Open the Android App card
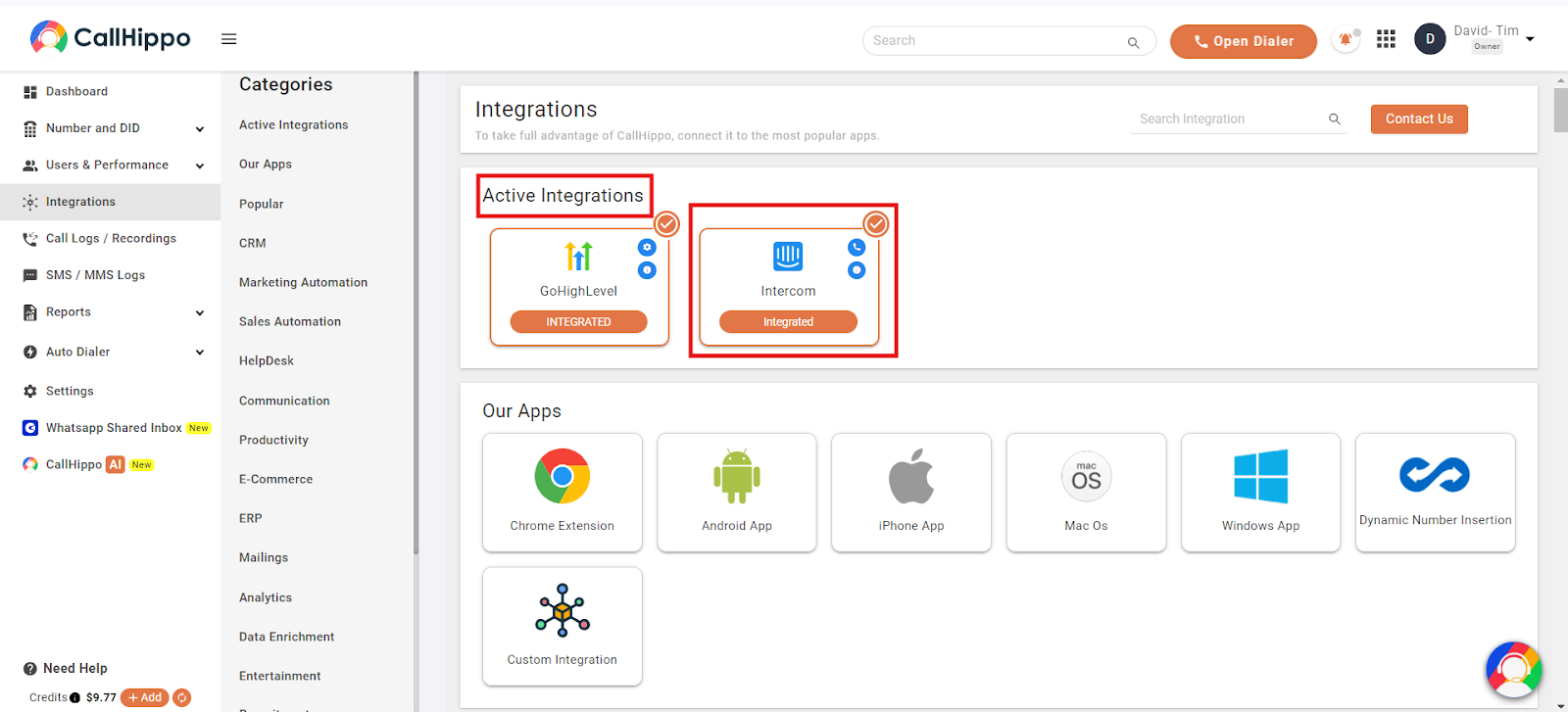 [737, 493]
